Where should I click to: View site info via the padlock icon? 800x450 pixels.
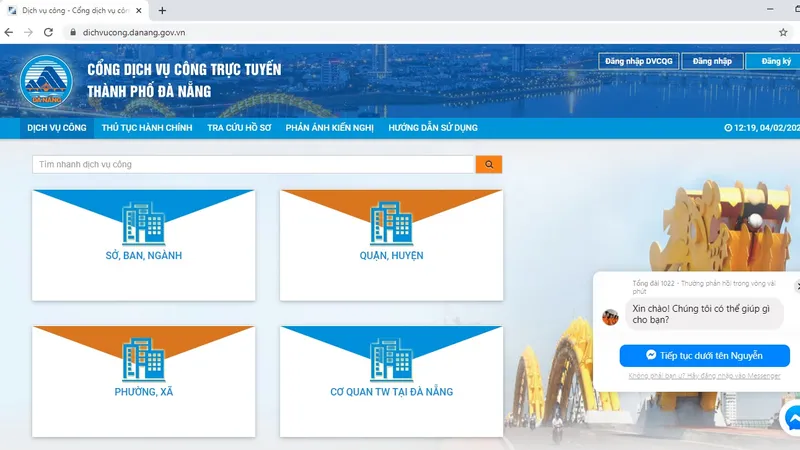[73, 32]
